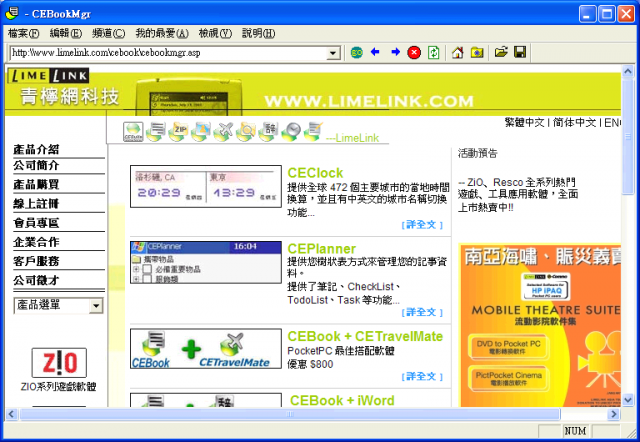Click the 公司簡介 sidebar link
This screenshot has width=640, height=442.
[x=36, y=165]
